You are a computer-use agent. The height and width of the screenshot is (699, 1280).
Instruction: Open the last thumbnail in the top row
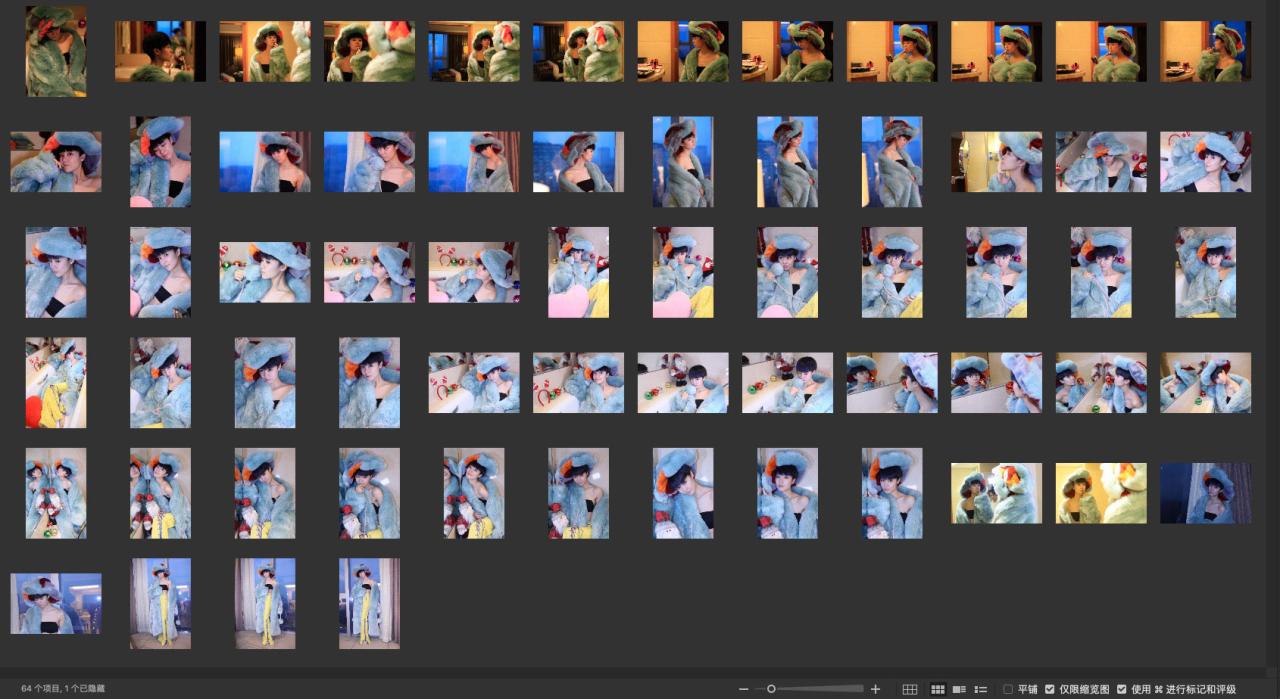coord(1205,51)
